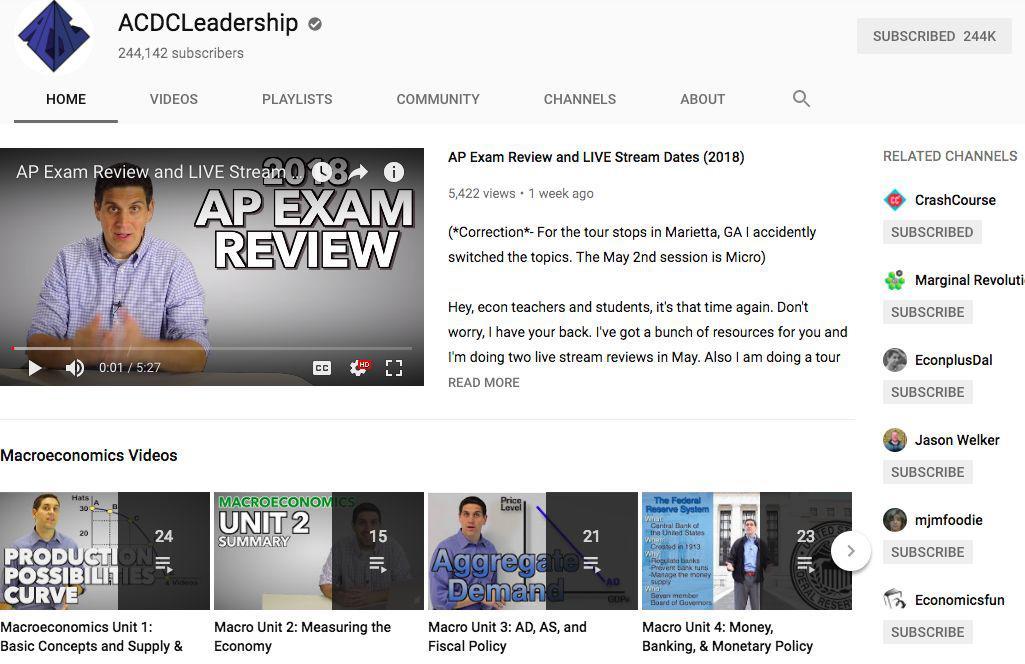
Task: Open the channel search magnifier icon
Action: click(801, 99)
